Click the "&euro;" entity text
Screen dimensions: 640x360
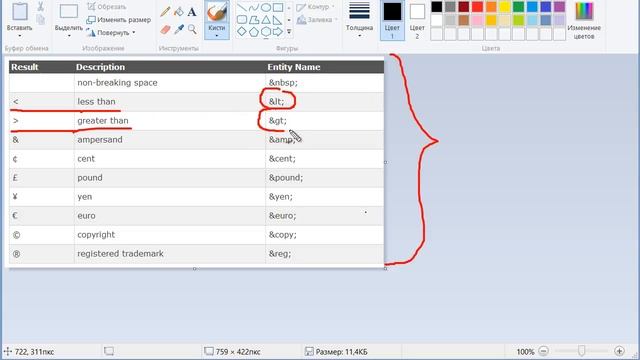[x=282, y=216]
